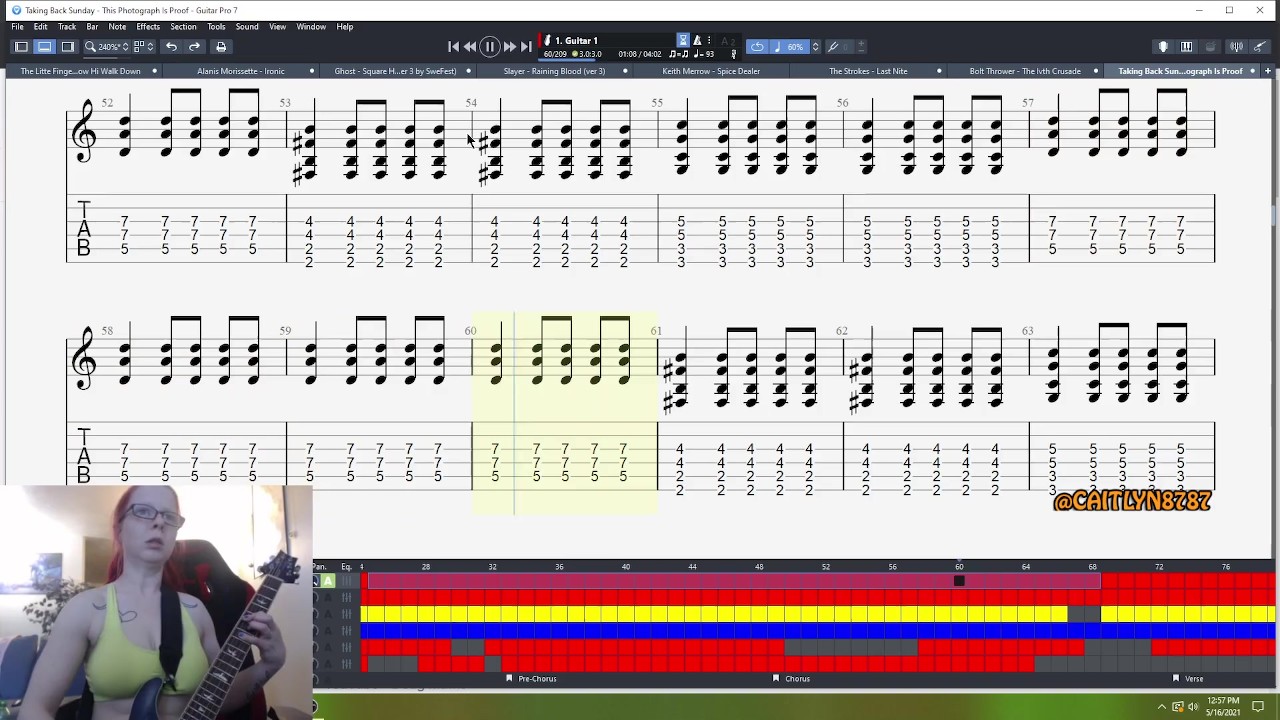Switch to Bolt Thrower - The IVth Crusade tab
Image resolution: width=1280 pixels, height=720 pixels.
pos(1025,71)
